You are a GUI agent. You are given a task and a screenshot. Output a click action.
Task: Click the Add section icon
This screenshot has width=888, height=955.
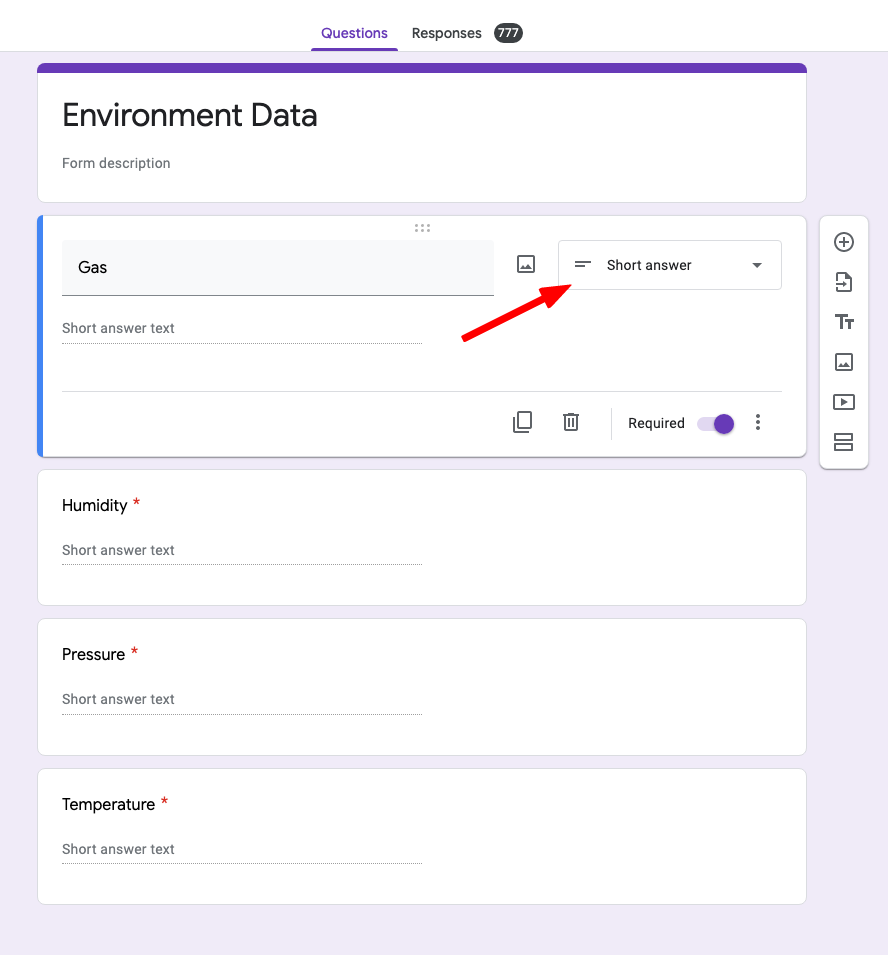[843, 442]
